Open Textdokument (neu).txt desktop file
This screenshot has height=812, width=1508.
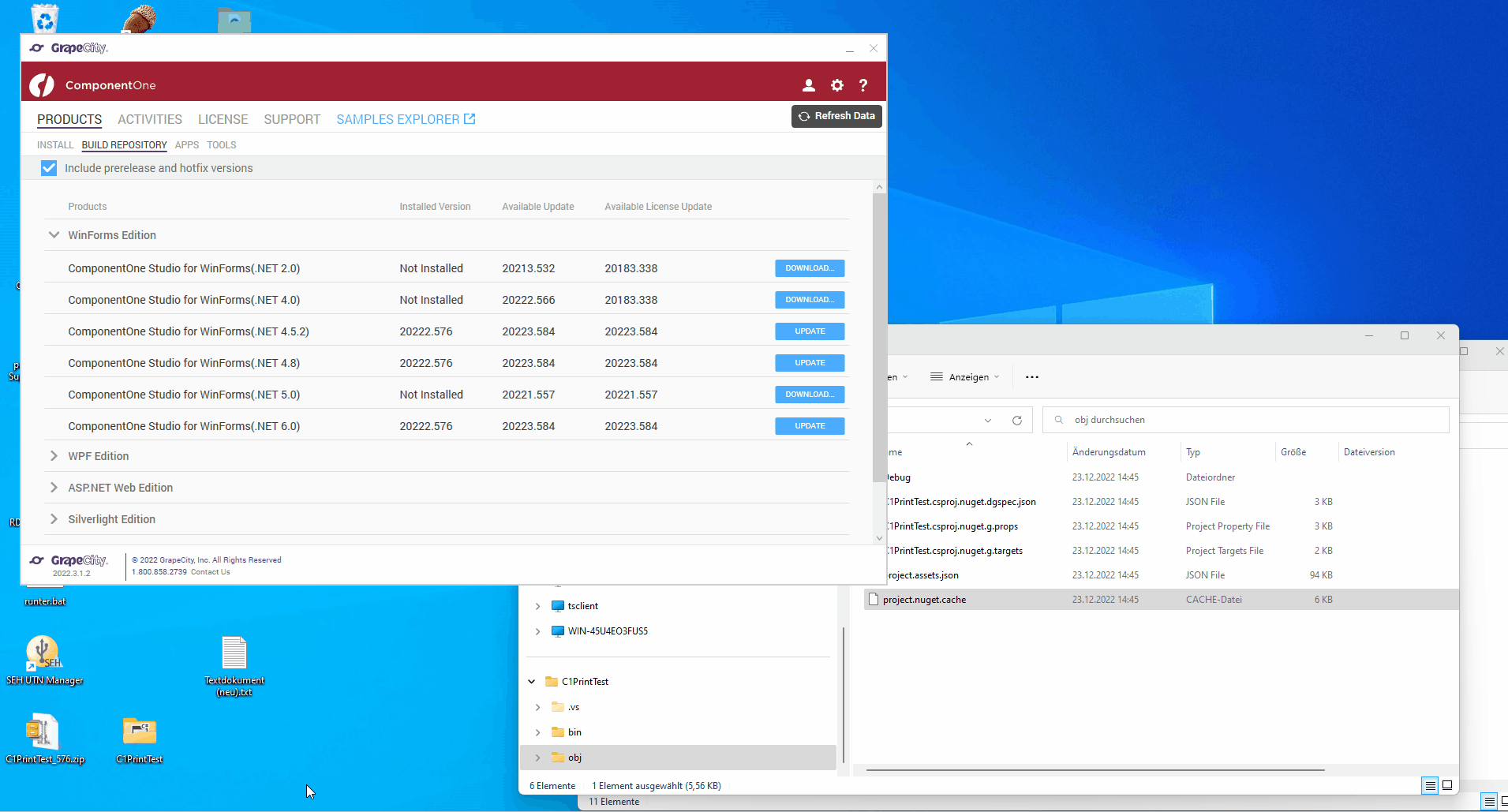234,666
